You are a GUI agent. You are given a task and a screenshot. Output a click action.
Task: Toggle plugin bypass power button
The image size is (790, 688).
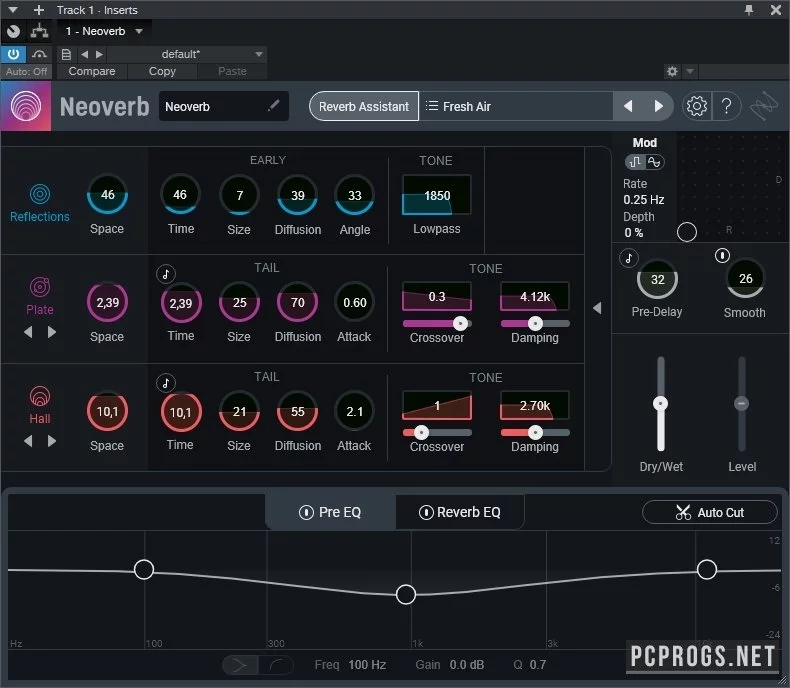[13, 54]
